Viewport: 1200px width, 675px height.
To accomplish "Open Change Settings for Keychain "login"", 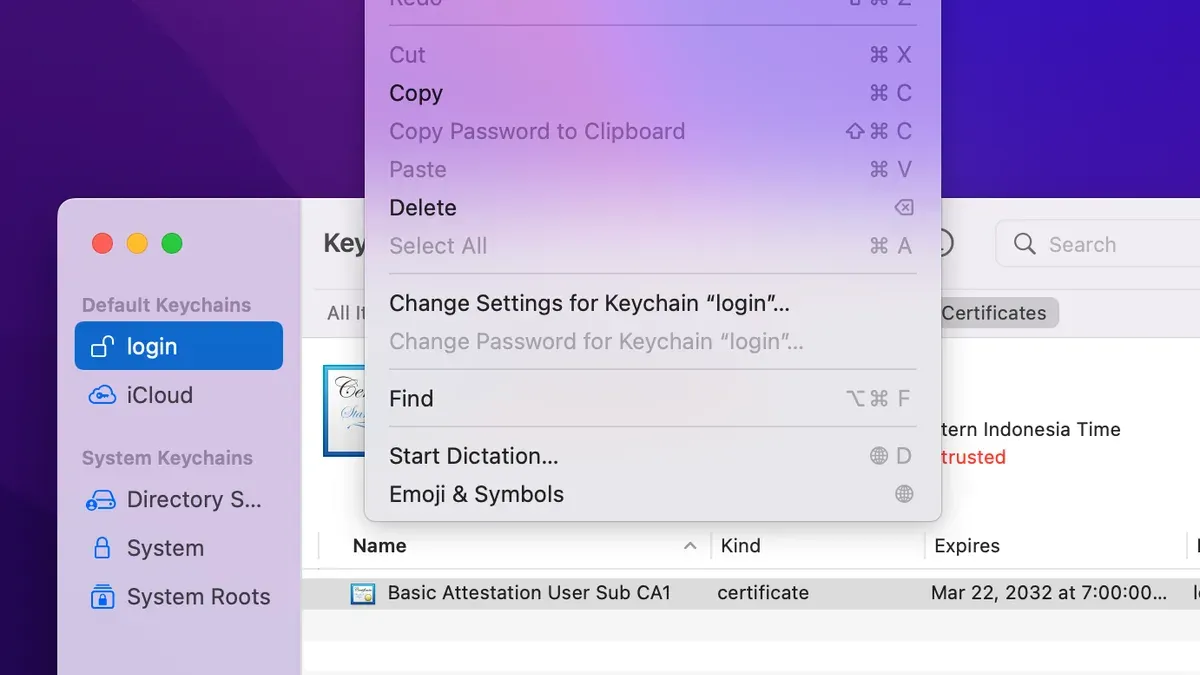I will [x=653, y=303].
